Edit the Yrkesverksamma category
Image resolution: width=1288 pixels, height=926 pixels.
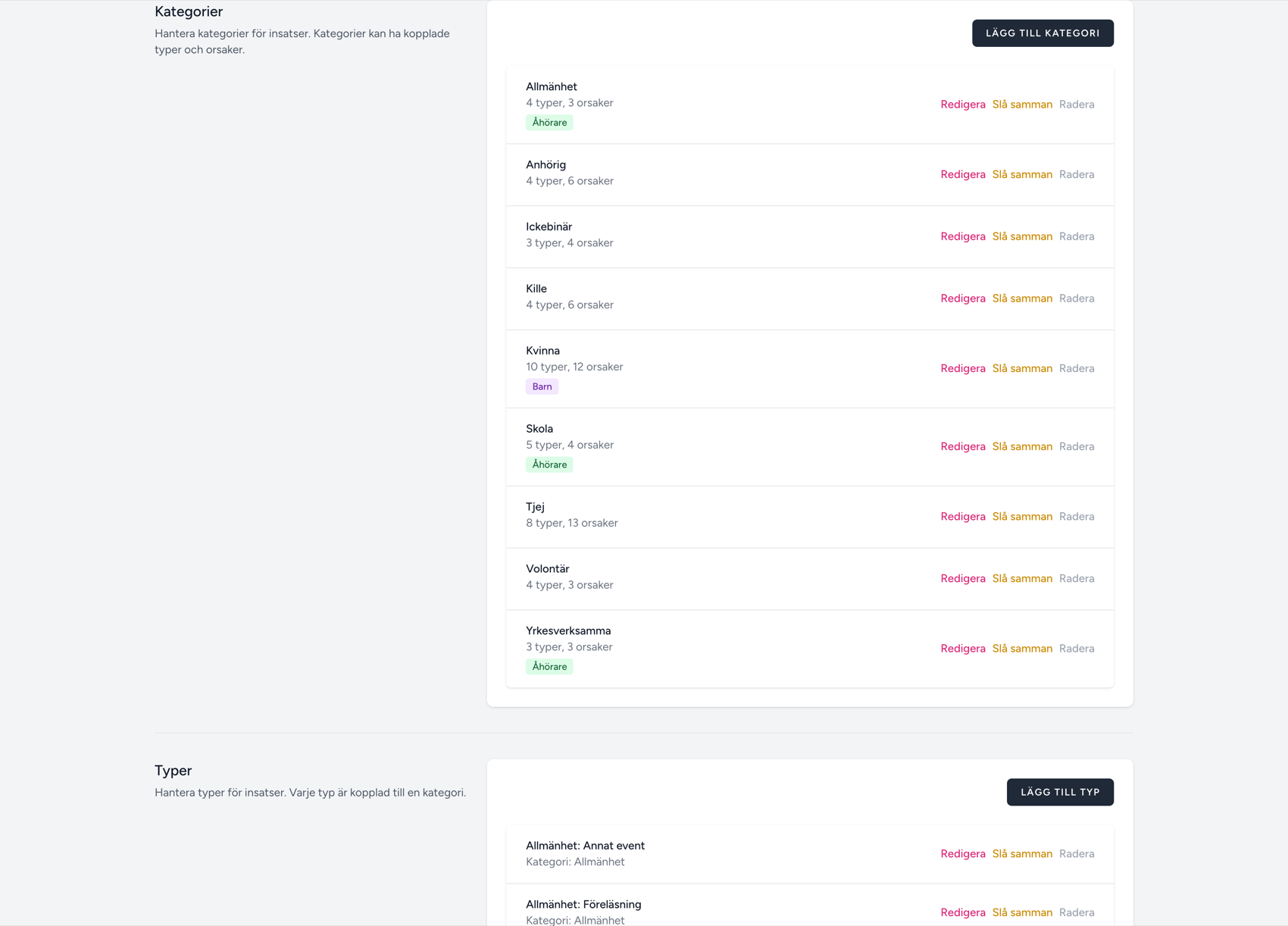point(963,649)
